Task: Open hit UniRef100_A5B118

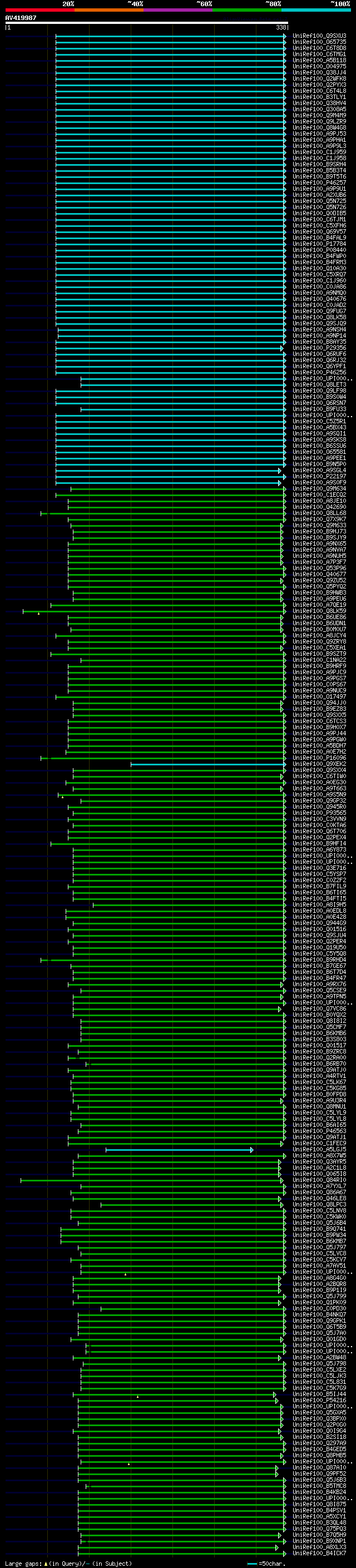Action: (x=319, y=60)
